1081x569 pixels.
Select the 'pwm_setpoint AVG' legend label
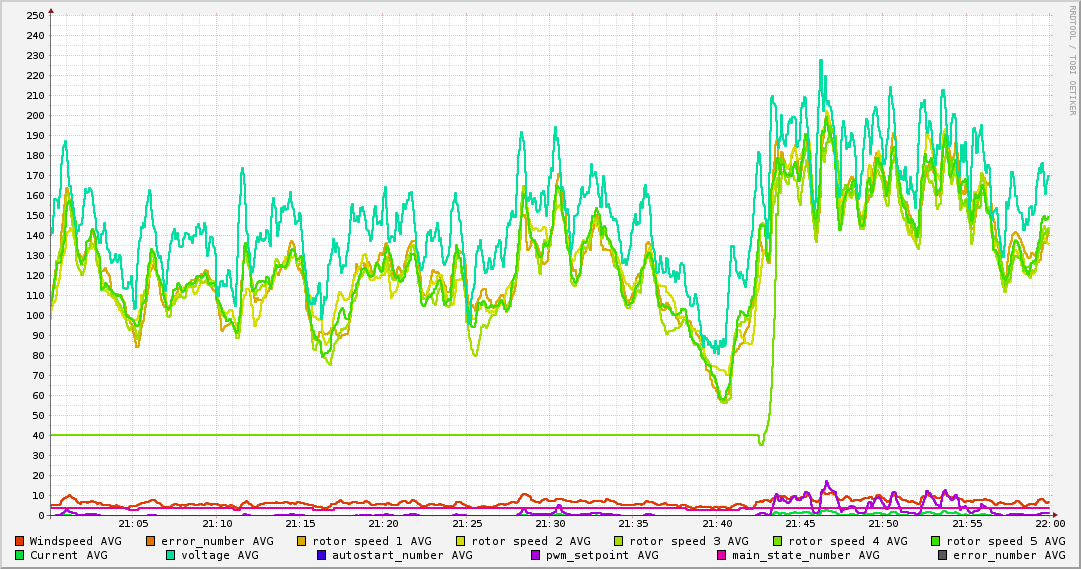pyautogui.click(x=603, y=555)
